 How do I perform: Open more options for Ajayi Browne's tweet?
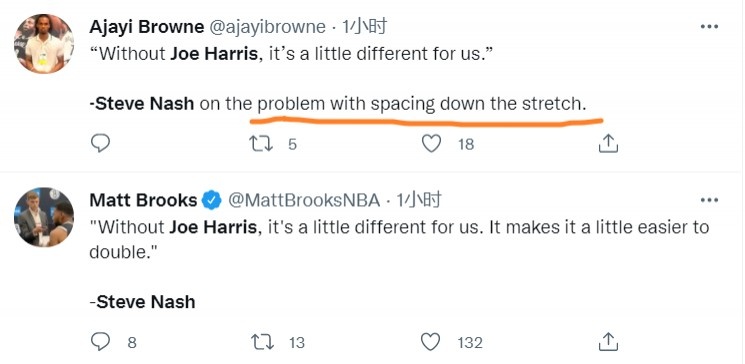(x=709, y=27)
